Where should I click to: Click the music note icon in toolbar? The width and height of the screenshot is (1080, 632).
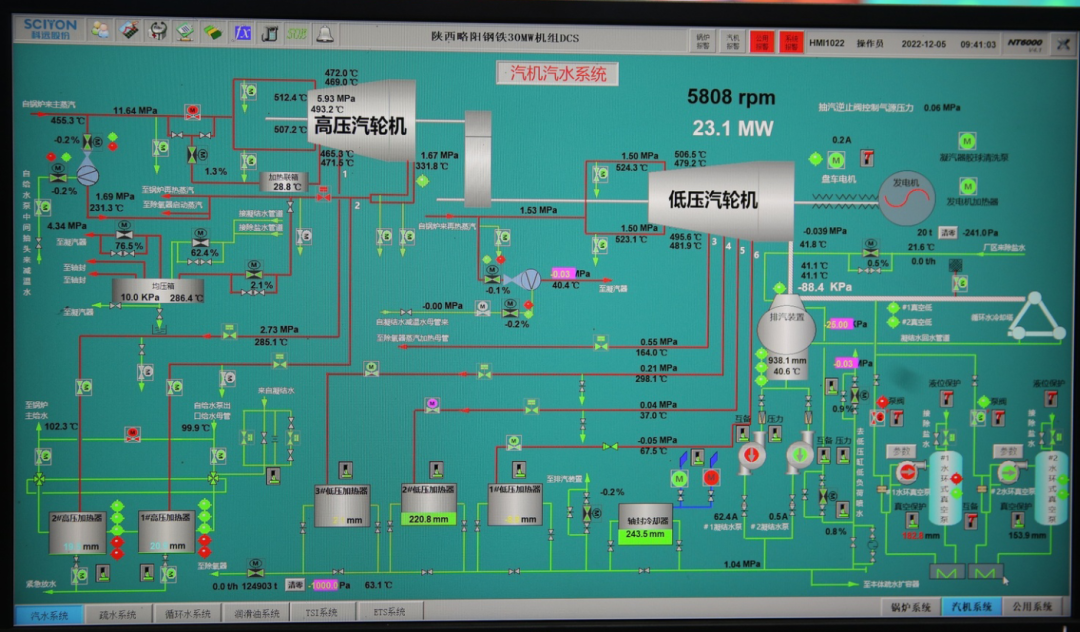pos(269,32)
